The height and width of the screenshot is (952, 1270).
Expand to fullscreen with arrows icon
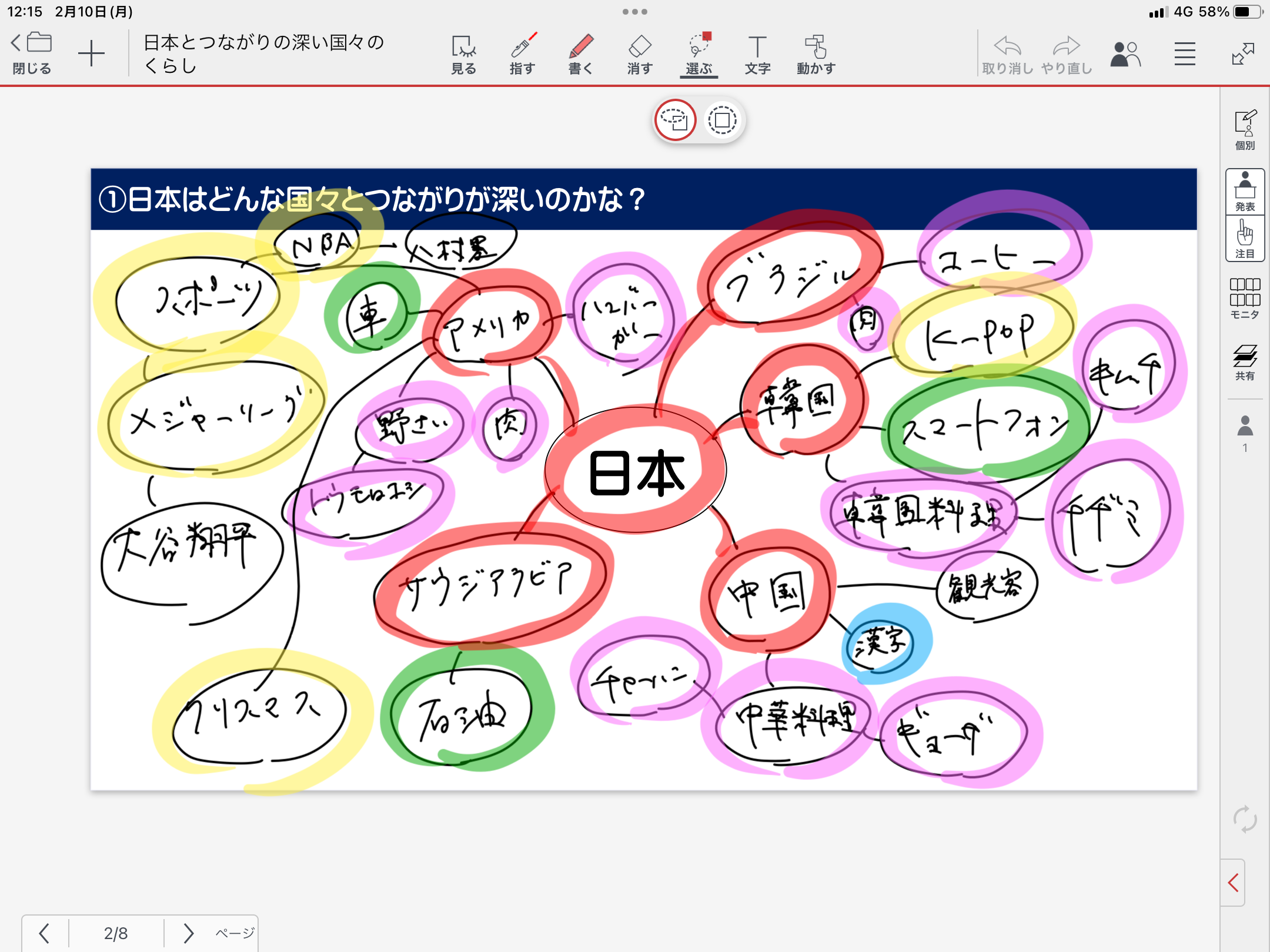click(x=1243, y=54)
